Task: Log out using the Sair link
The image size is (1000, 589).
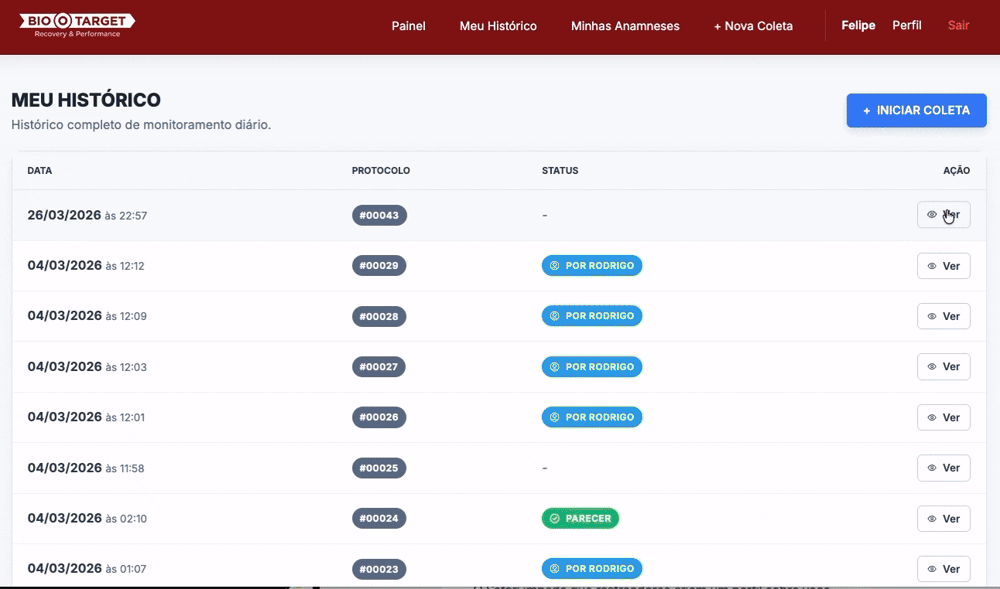Action: click(958, 26)
